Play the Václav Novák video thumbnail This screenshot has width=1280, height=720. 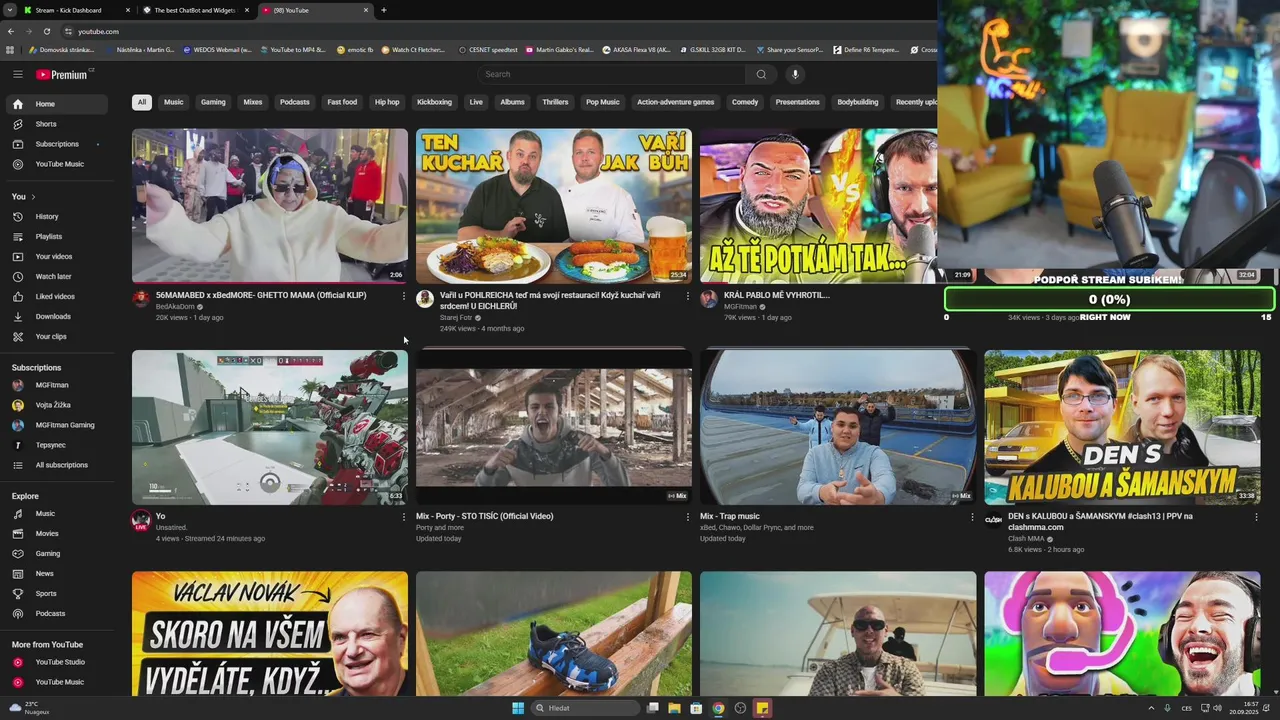coord(270,634)
